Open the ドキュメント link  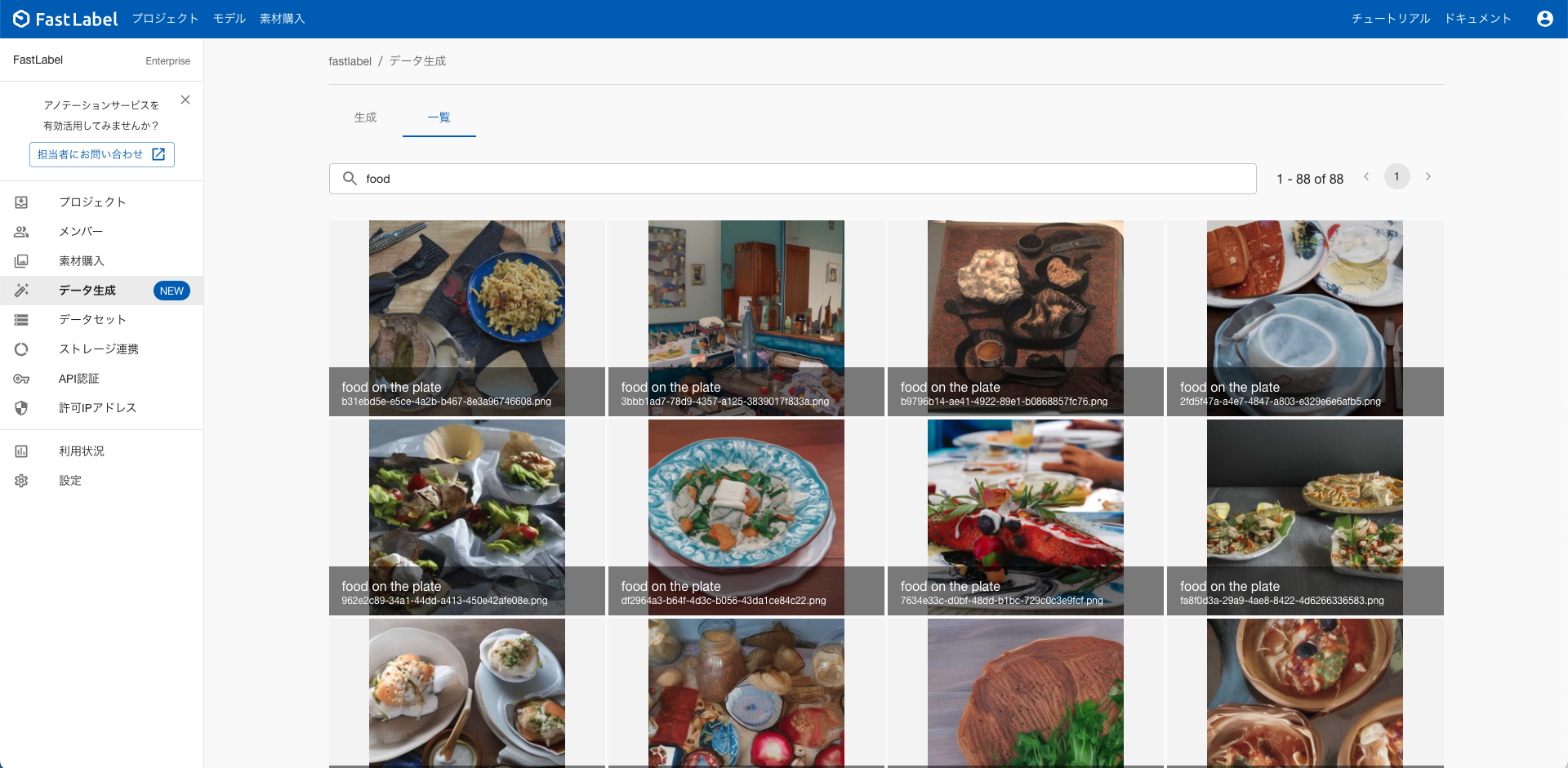pyautogui.click(x=1478, y=19)
